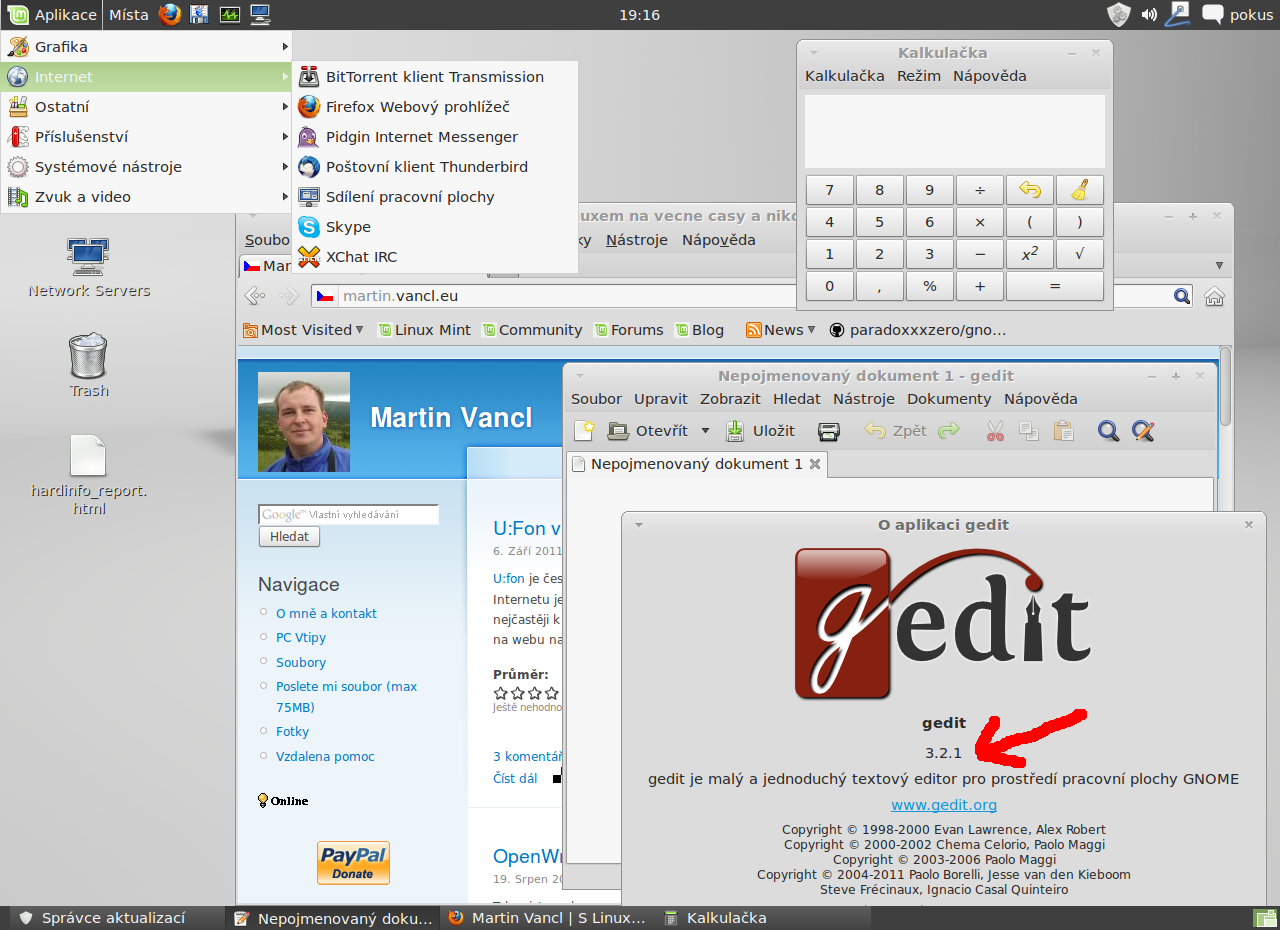Open dropdown arrow next to Otevřít
1280x930 pixels.
[705, 431]
